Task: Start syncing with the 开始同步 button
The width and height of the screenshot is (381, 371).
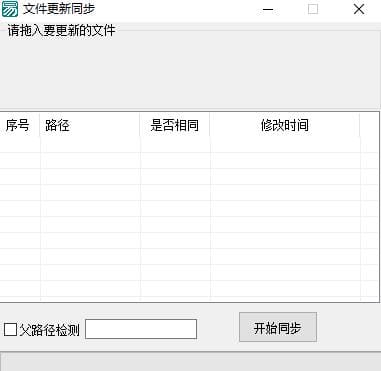Action: (x=278, y=327)
